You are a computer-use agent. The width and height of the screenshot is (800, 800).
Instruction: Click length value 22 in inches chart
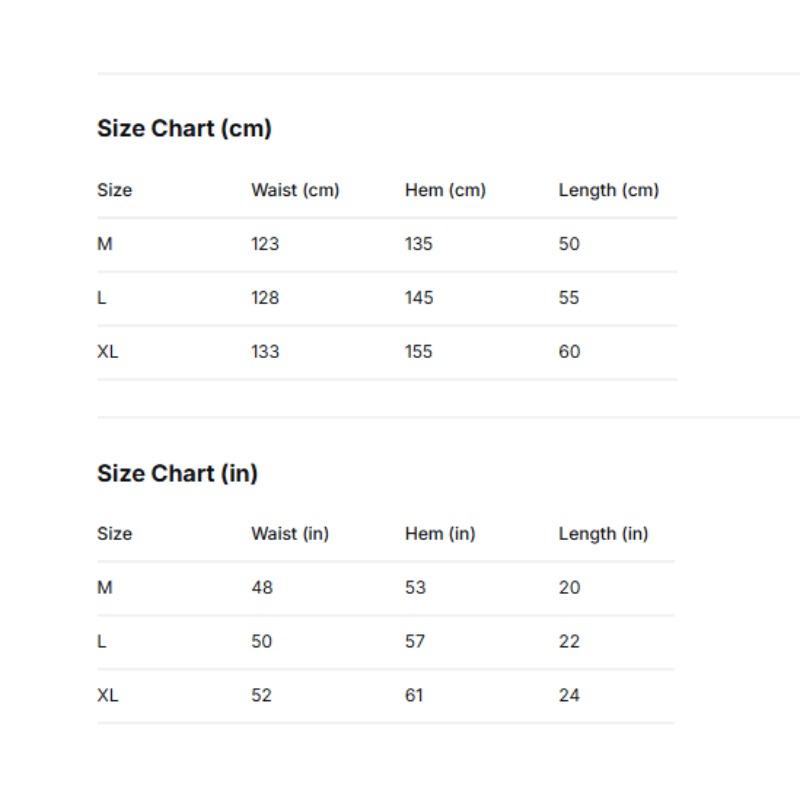569,641
